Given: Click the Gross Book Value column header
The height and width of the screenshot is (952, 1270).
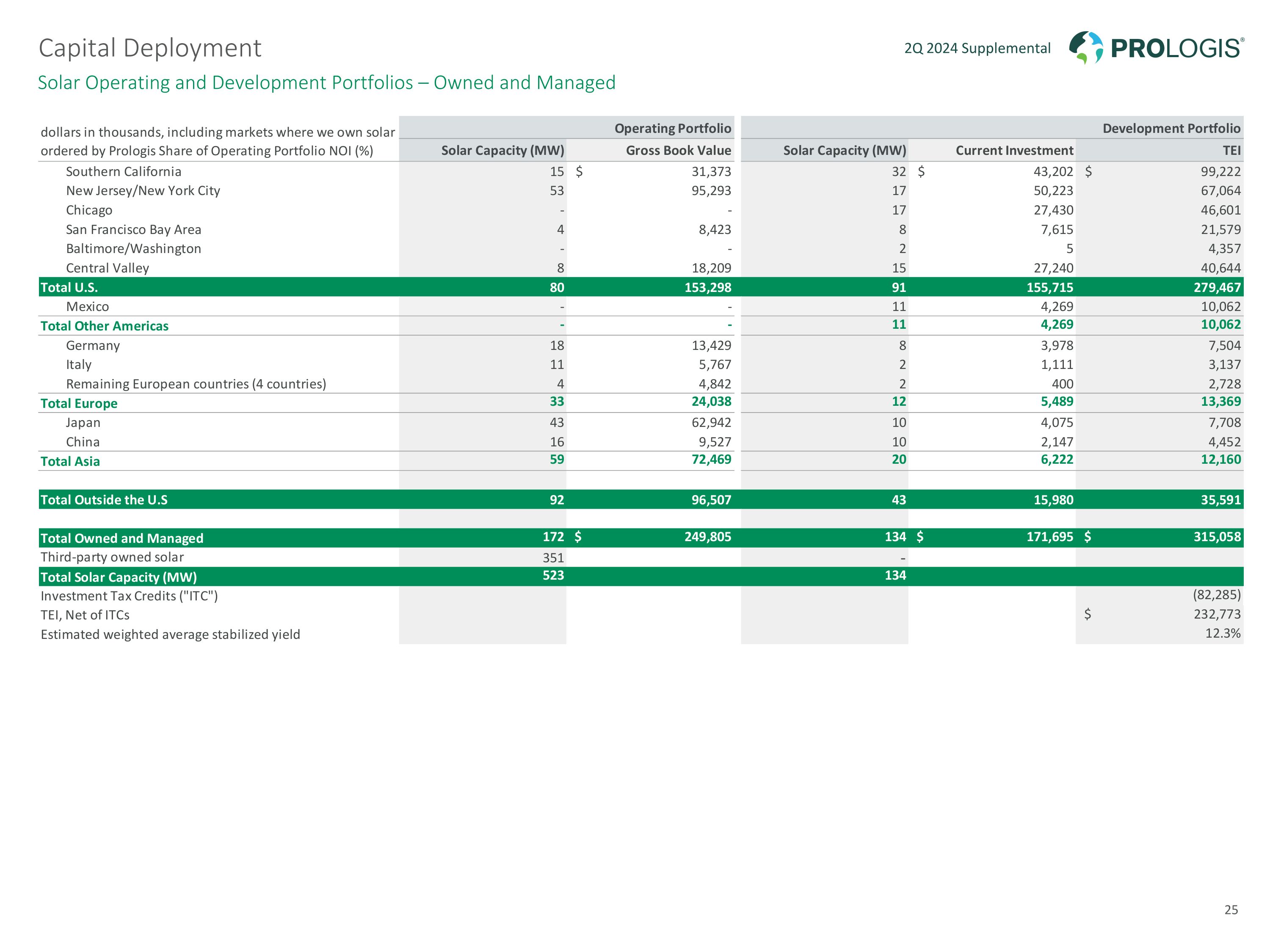Looking at the screenshot, I should point(678,150).
